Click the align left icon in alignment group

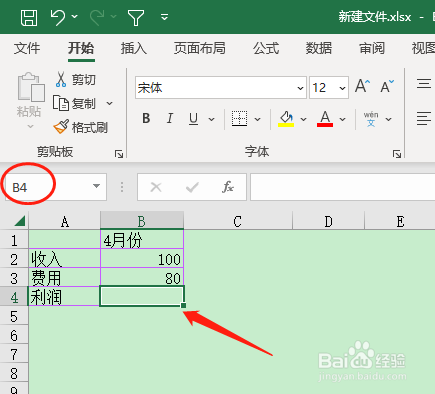tap(424, 119)
